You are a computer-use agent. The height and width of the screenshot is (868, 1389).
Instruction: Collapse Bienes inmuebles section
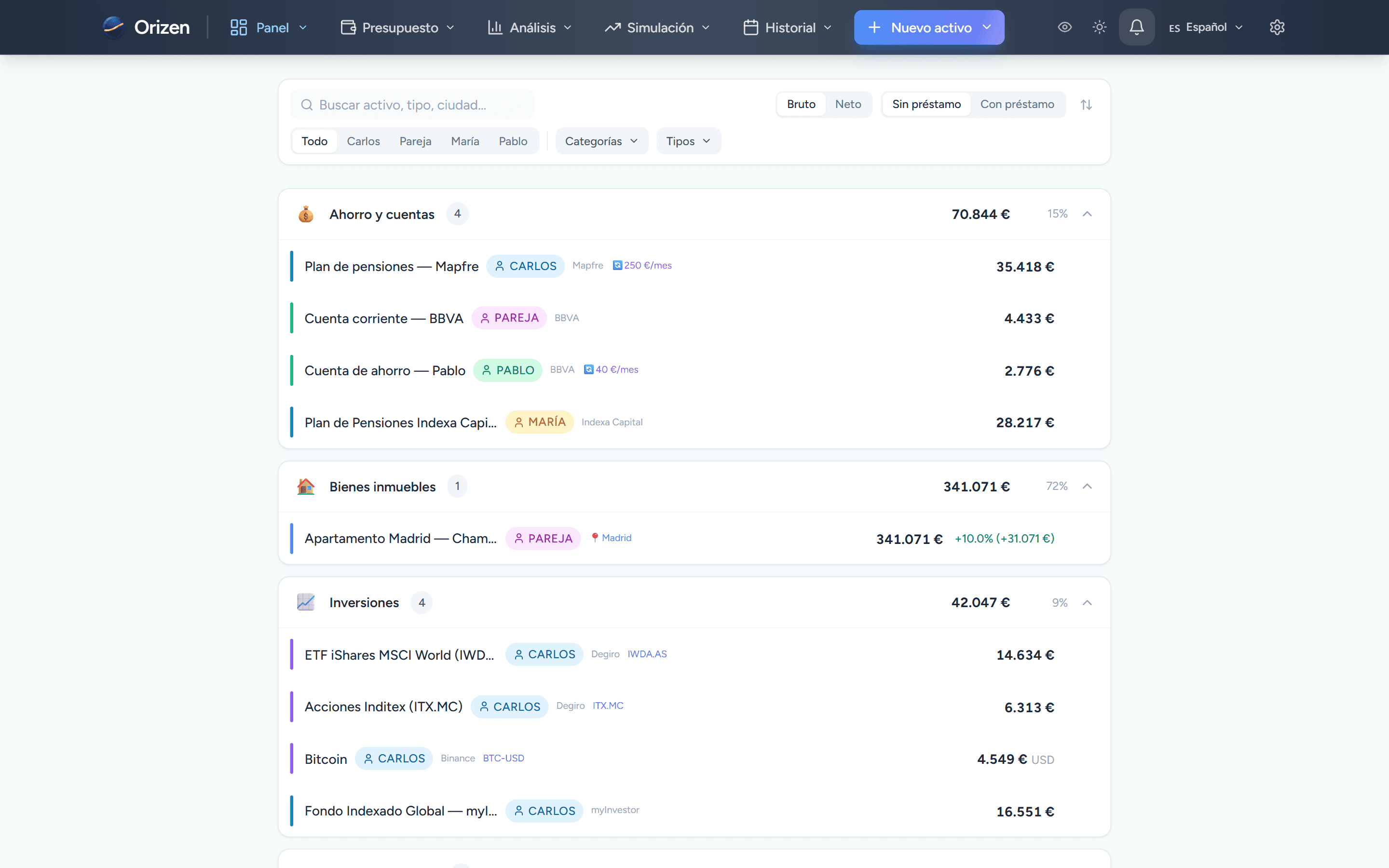point(1087,486)
